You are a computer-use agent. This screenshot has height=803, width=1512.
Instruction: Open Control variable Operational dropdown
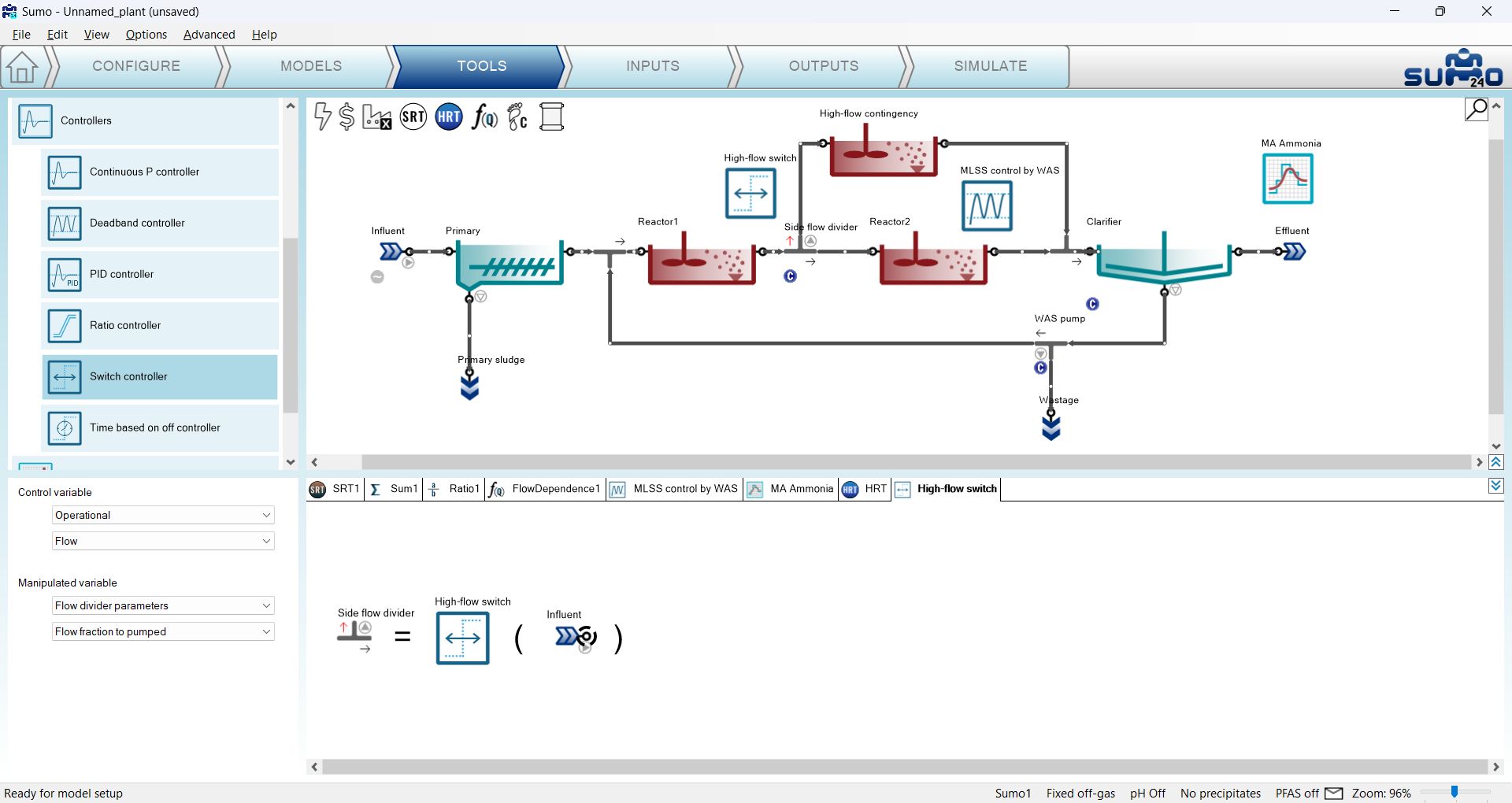[x=163, y=515]
